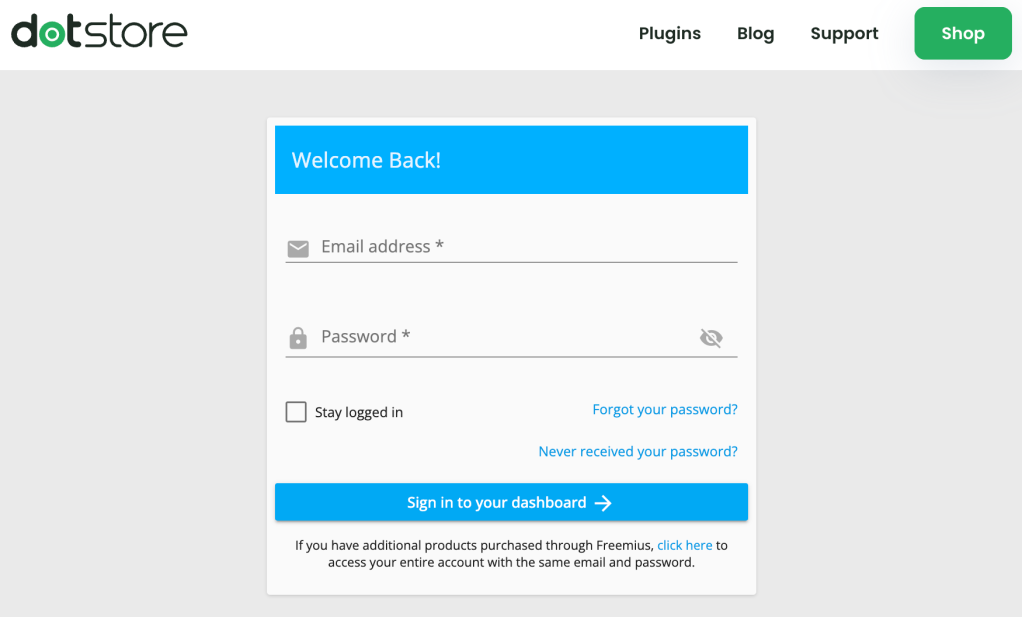Focus the Password input field
Screen dimensions: 1022x617
click(508, 337)
